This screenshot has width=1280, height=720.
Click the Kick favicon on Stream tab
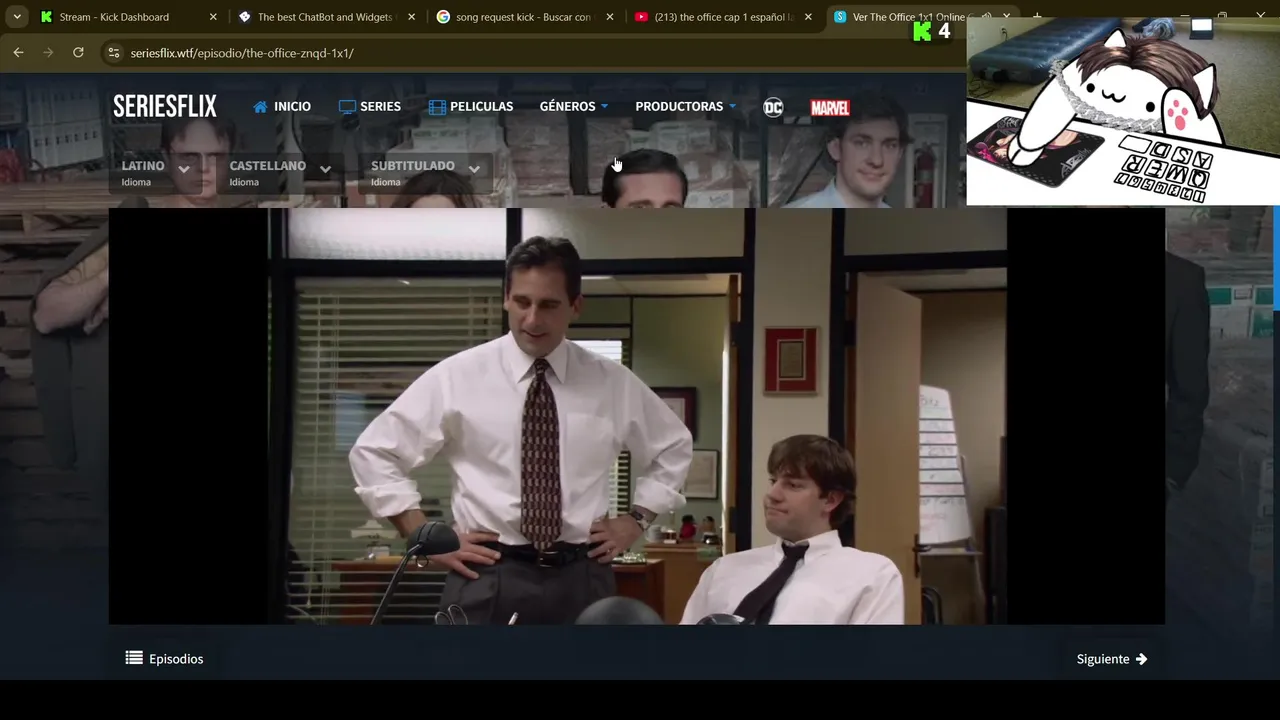click(x=46, y=17)
